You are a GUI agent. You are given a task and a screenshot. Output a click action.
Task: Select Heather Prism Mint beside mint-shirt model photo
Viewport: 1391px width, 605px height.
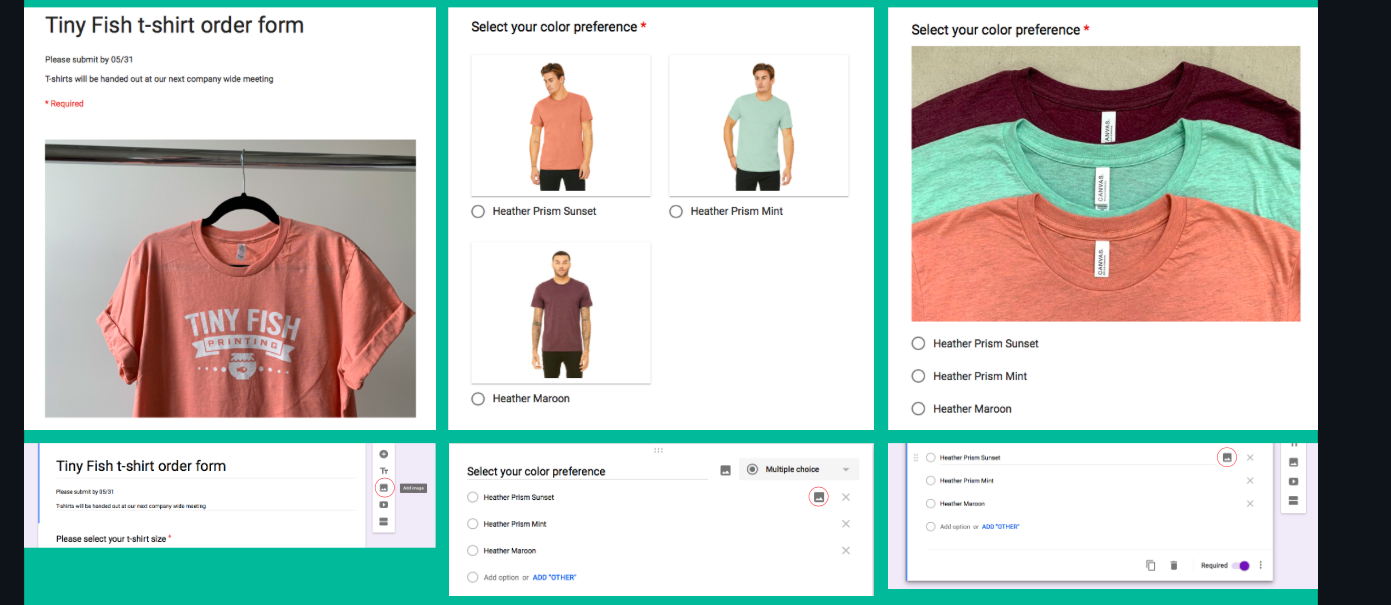pyautogui.click(x=676, y=211)
